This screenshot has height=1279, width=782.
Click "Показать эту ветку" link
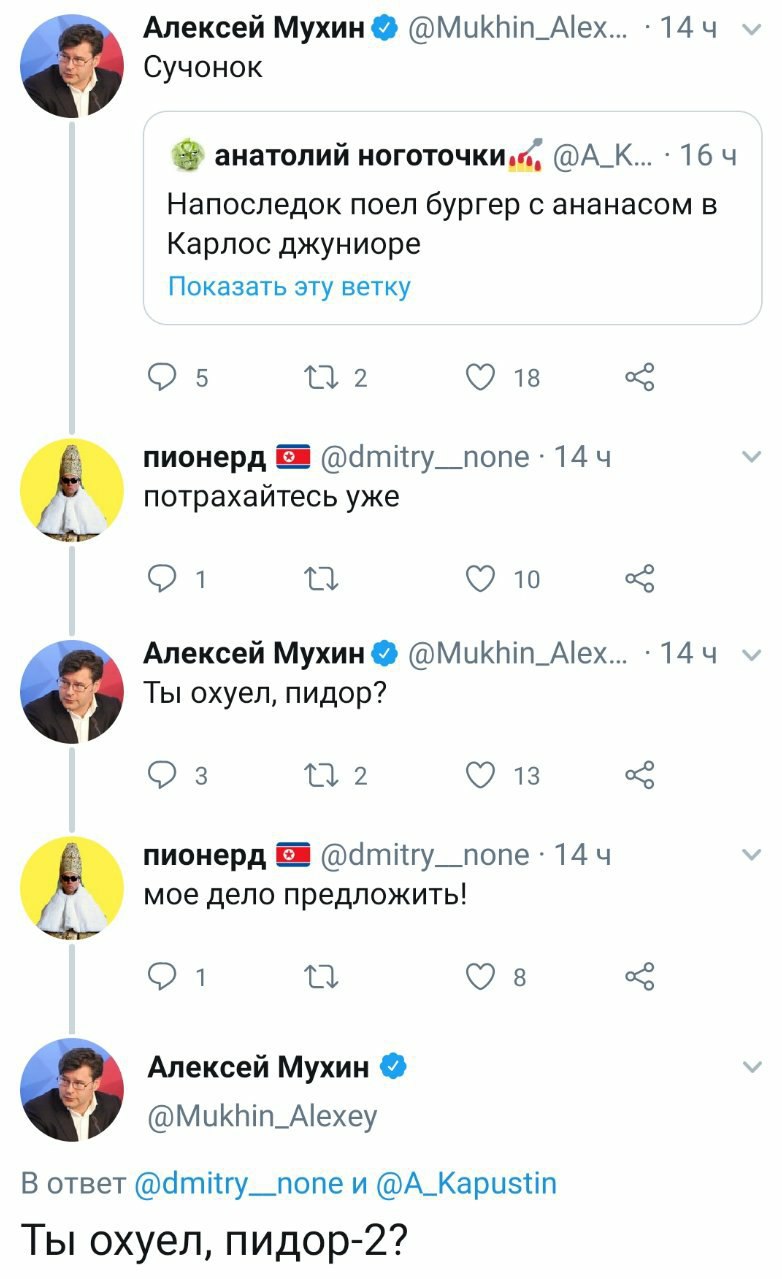click(x=289, y=287)
